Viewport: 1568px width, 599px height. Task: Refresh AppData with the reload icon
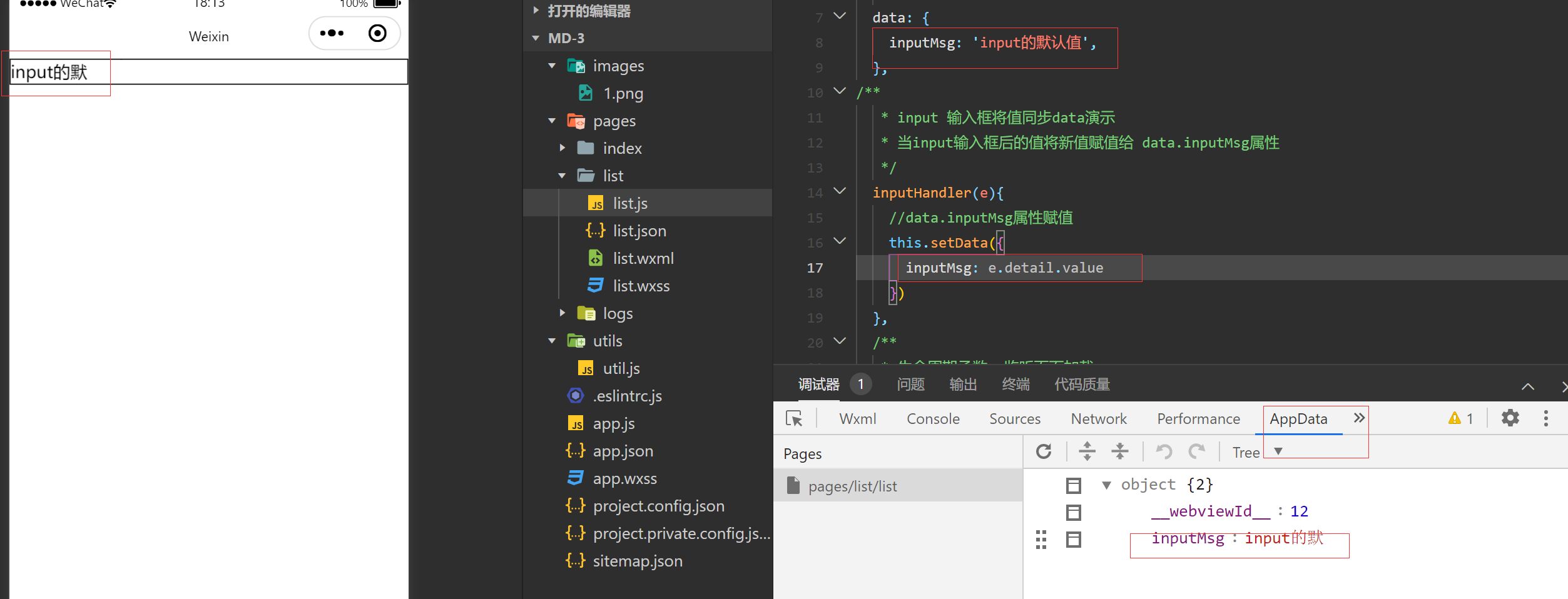pyautogui.click(x=1044, y=451)
